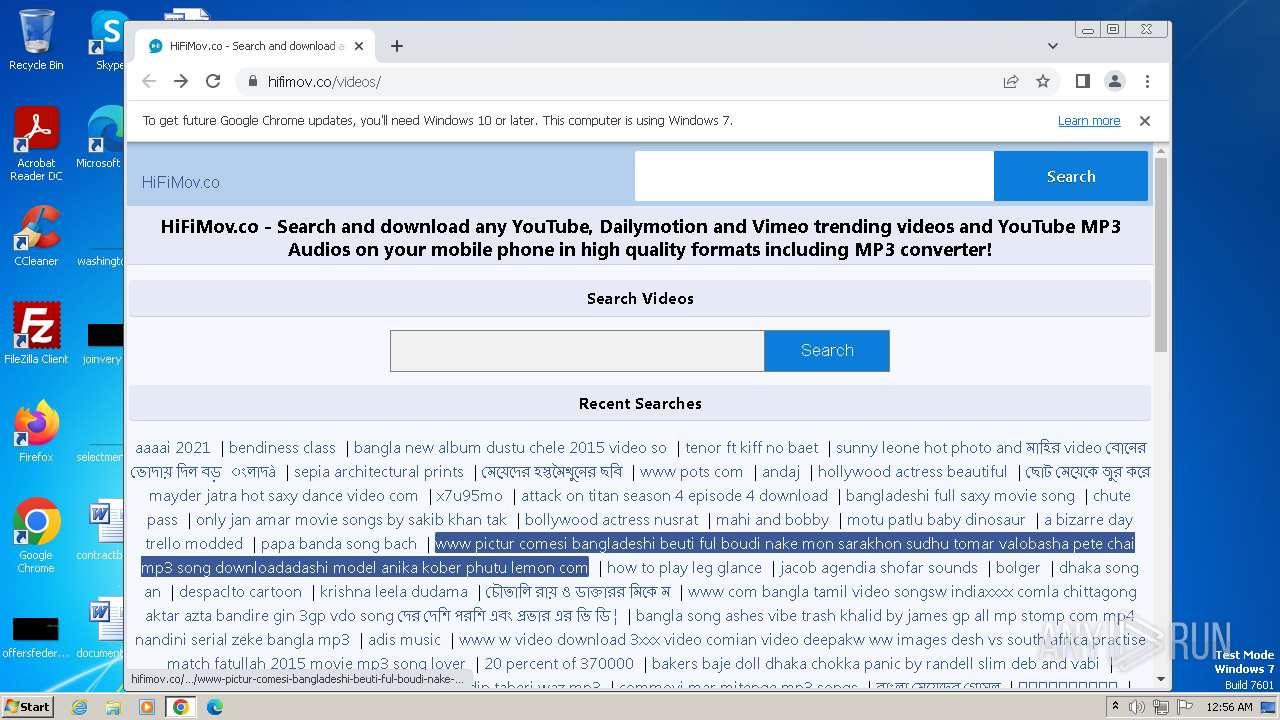Image resolution: width=1280 pixels, height=720 pixels.
Task: Select the Google Chrome desktop icon
Action: coord(36,536)
